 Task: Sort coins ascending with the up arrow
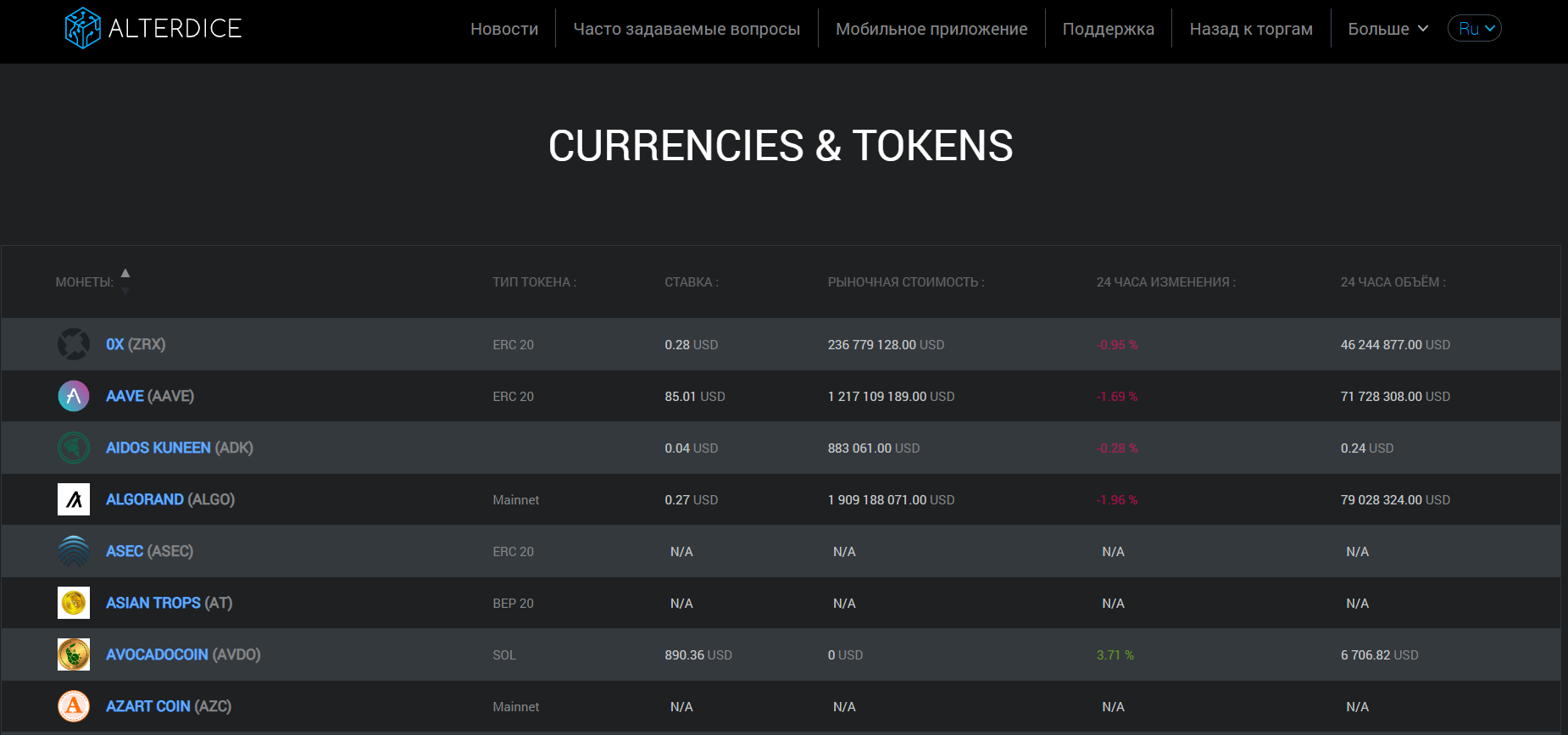pyautogui.click(x=125, y=273)
